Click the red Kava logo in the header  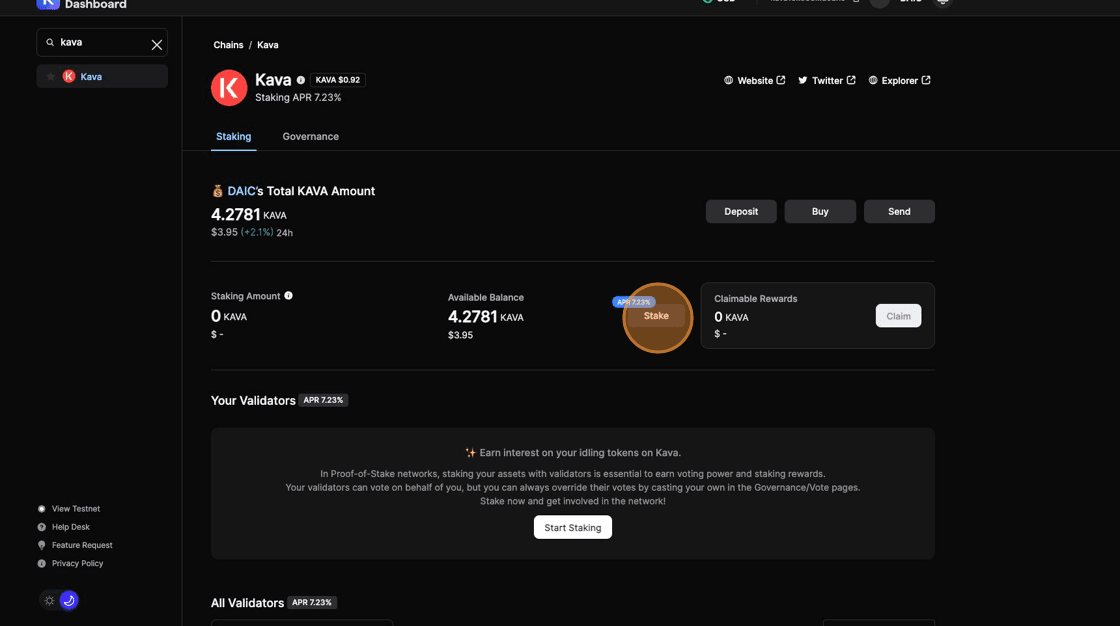pos(229,88)
